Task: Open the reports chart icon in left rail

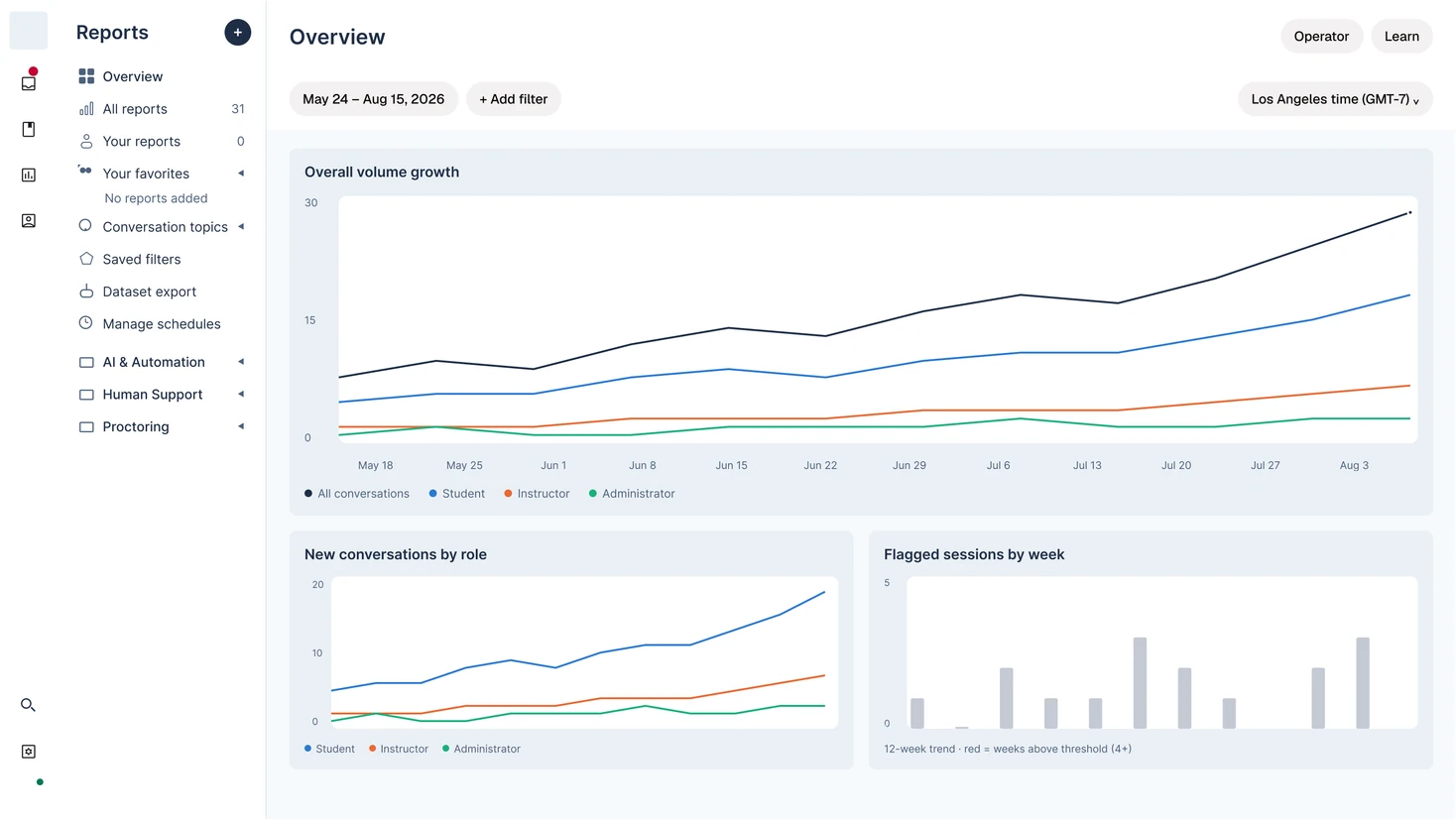Action: [29, 175]
